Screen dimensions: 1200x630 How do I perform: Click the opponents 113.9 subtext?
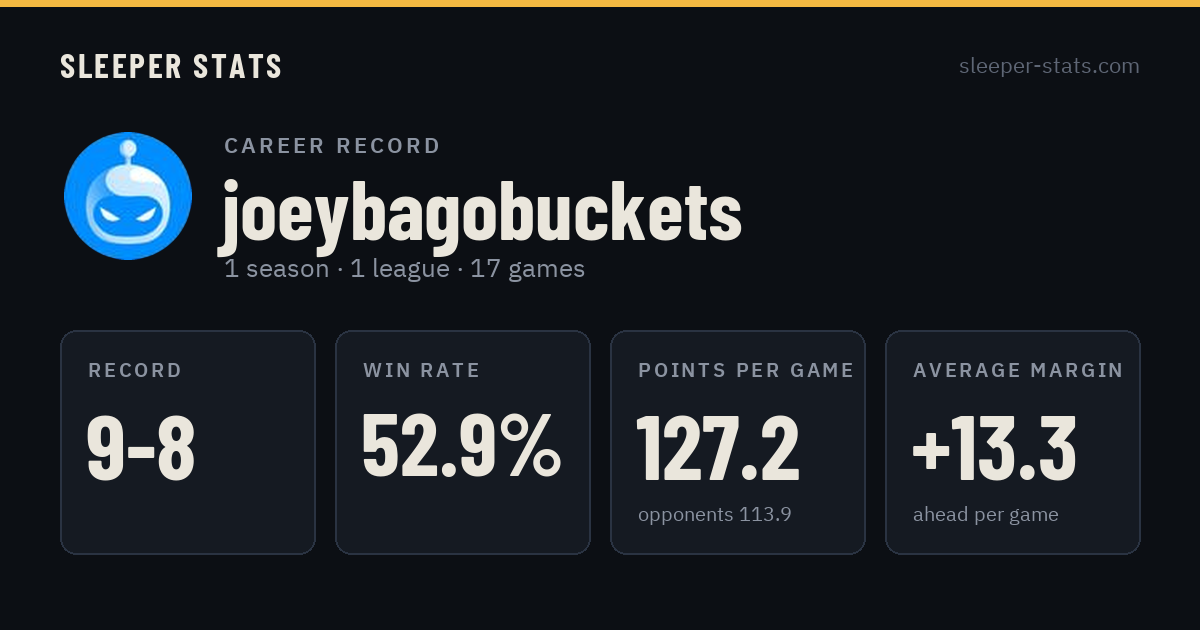(x=715, y=515)
